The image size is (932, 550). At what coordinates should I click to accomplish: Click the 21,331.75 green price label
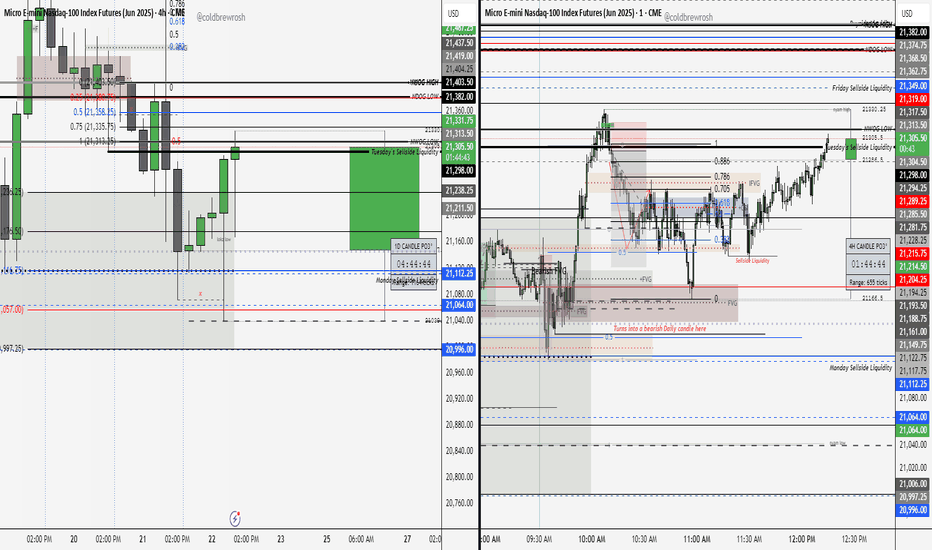pyautogui.click(x=460, y=121)
